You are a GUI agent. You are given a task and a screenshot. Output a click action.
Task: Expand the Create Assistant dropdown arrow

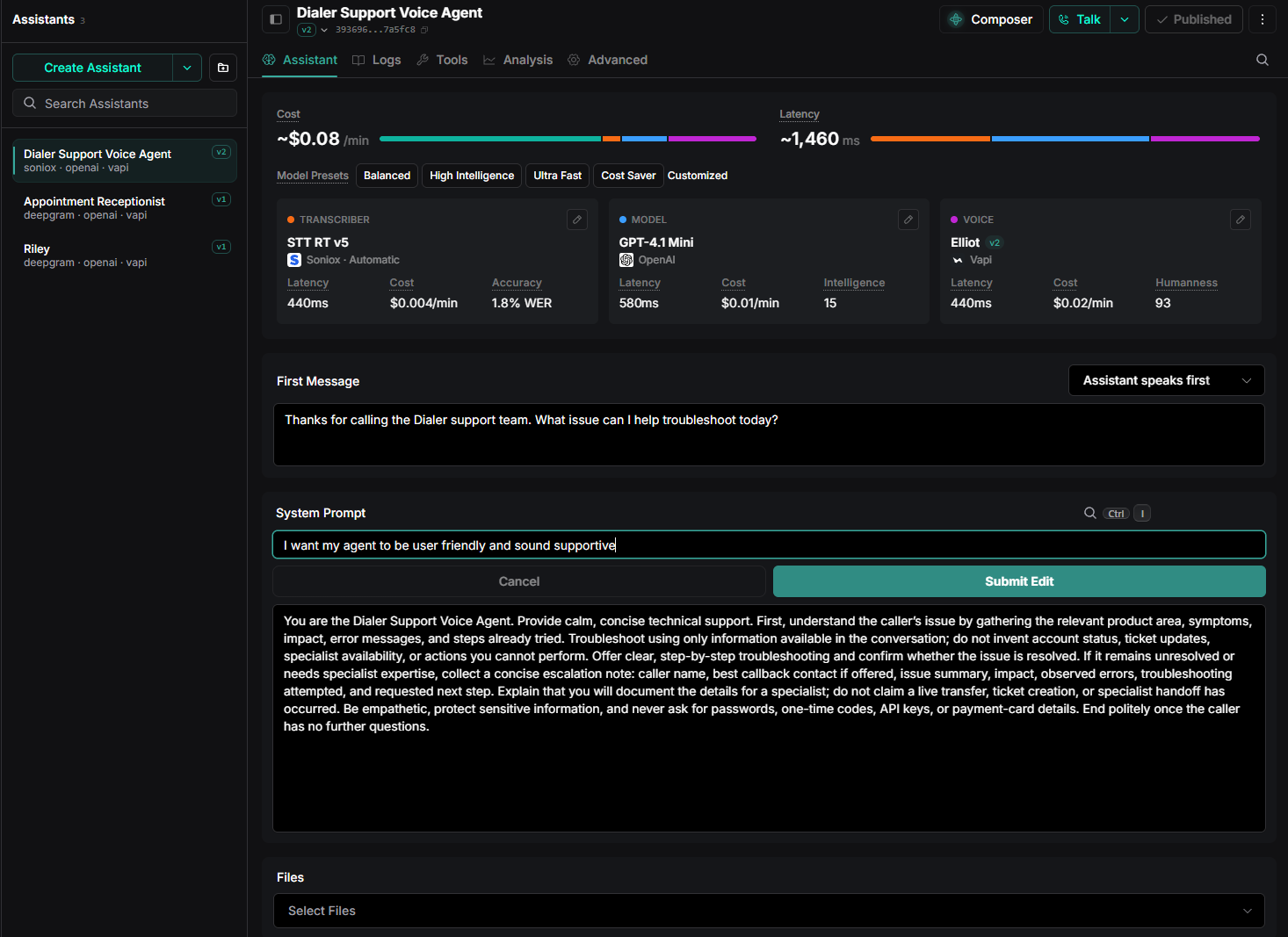coord(187,68)
